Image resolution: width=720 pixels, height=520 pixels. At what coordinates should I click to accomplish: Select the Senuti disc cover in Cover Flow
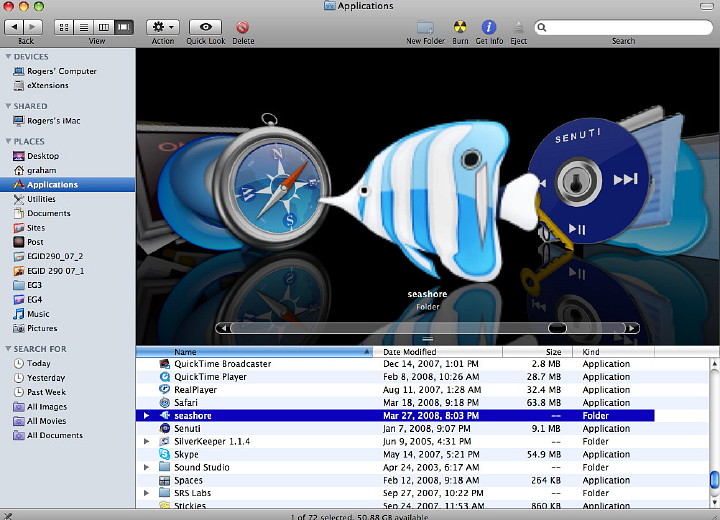[x=588, y=181]
